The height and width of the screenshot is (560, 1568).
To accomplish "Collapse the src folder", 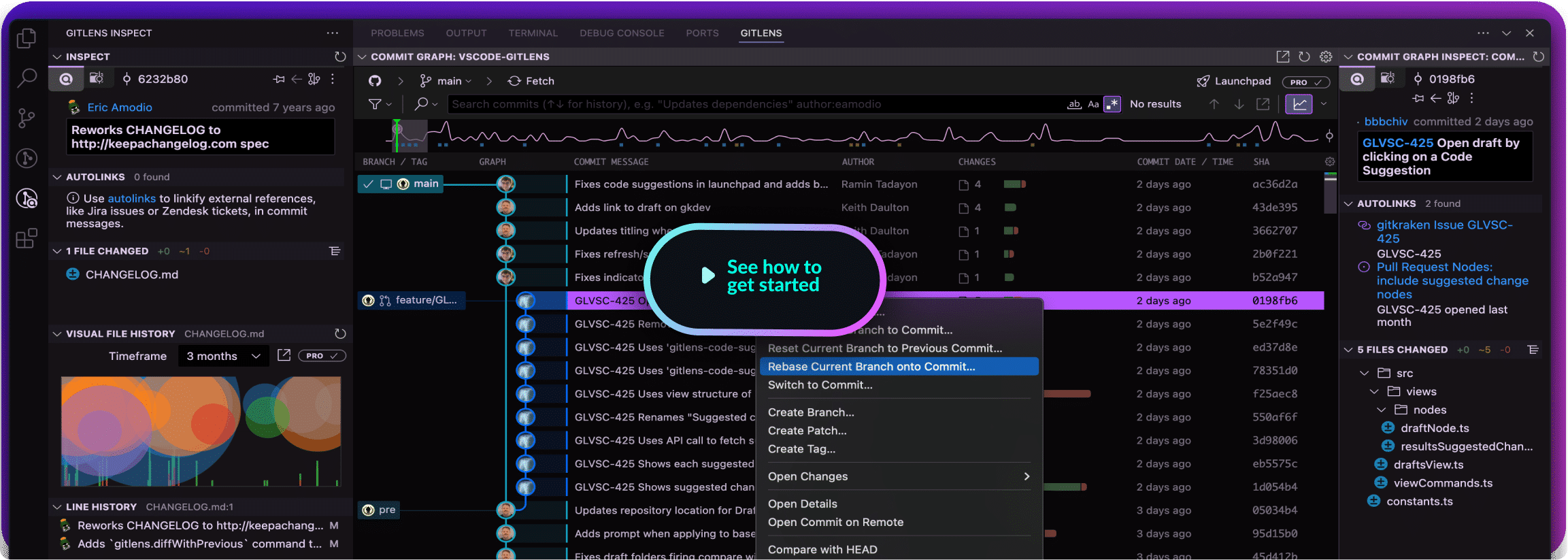I will [x=1364, y=373].
